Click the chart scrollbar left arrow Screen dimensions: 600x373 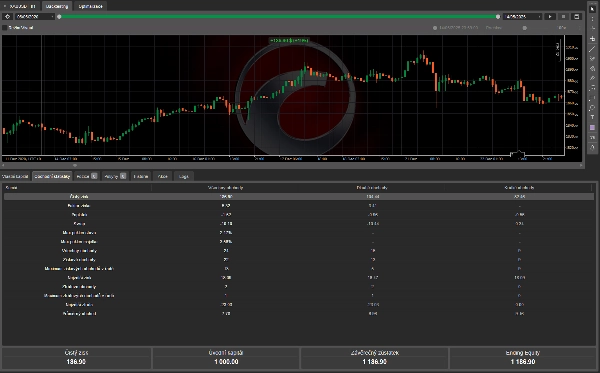point(3,165)
